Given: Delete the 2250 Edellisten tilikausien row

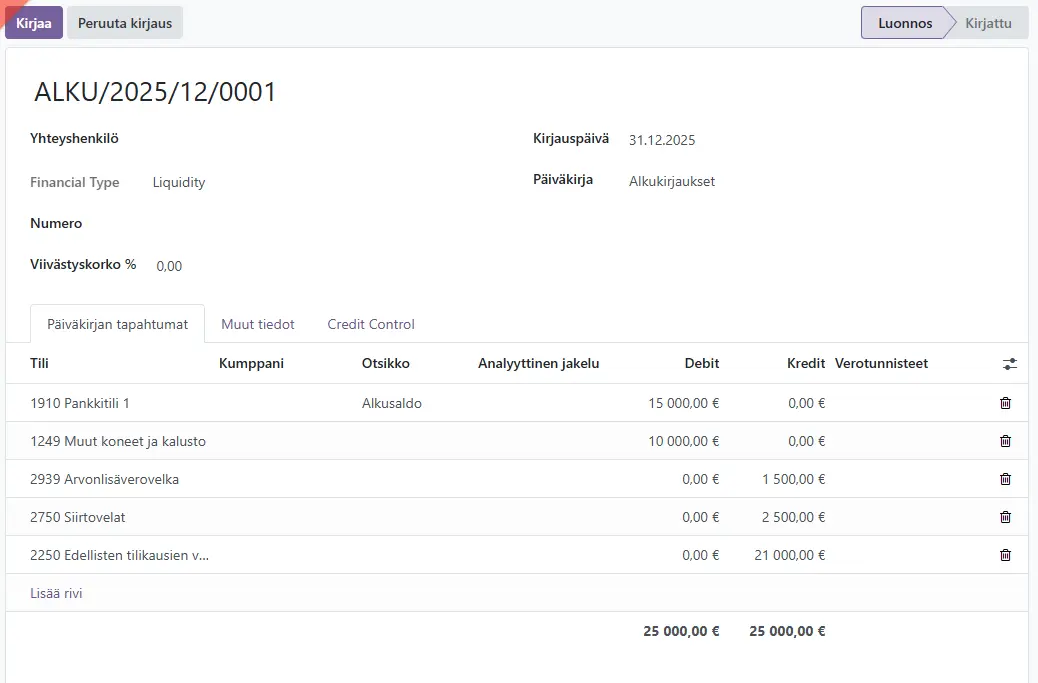Looking at the screenshot, I should pos(1005,555).
